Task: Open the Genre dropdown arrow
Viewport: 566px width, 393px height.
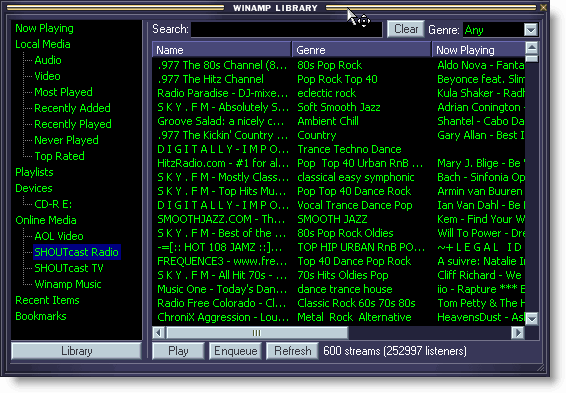Action: click(531, 30)
